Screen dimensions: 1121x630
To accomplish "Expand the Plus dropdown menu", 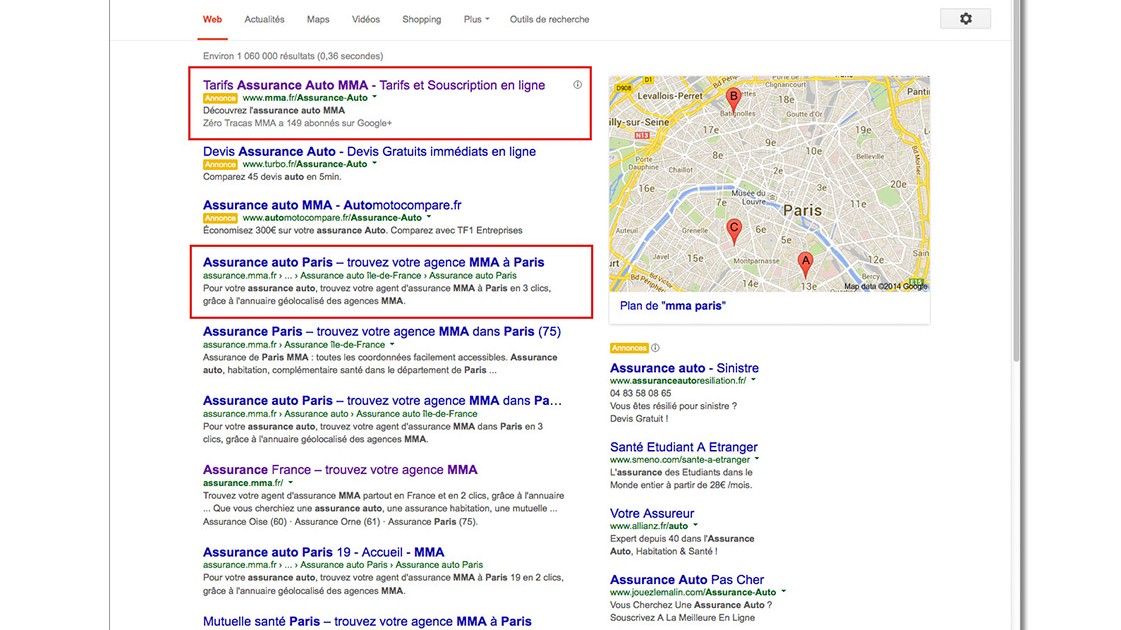I will (476, 19).
